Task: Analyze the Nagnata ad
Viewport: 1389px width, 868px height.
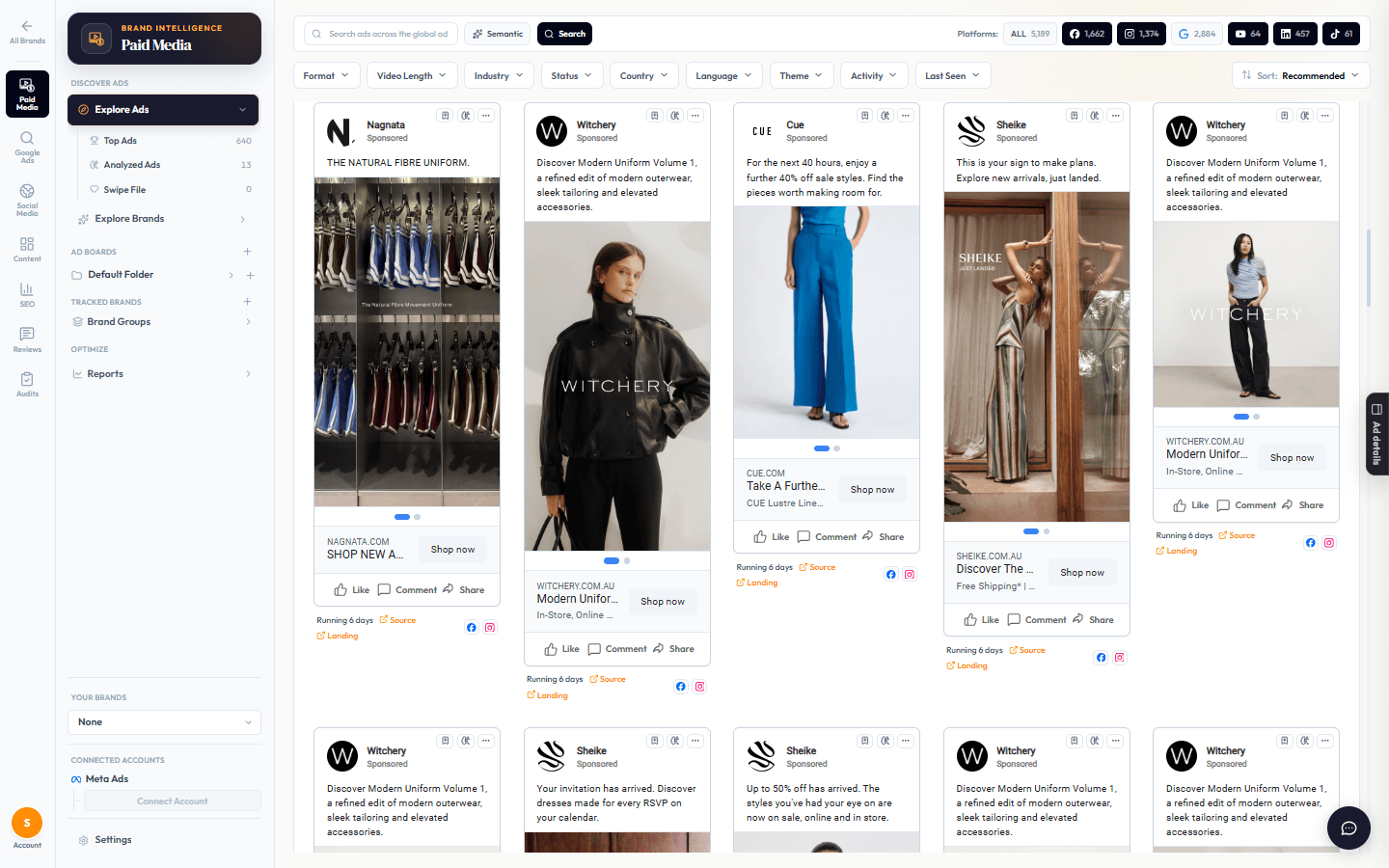Action: coord(466,116)
